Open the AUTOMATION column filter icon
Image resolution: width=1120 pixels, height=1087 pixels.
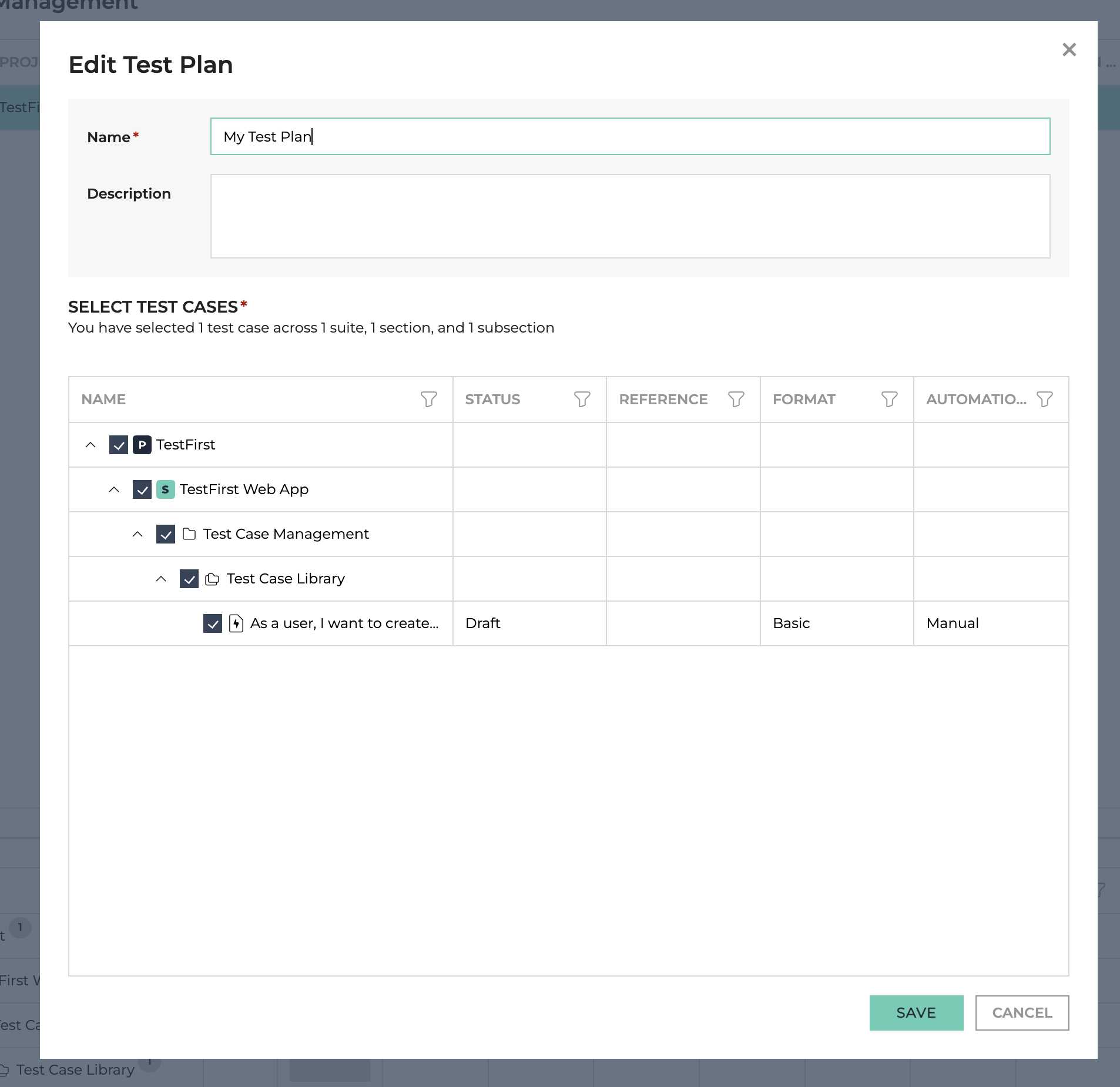pyautogui.click(x=1045, y=400)
